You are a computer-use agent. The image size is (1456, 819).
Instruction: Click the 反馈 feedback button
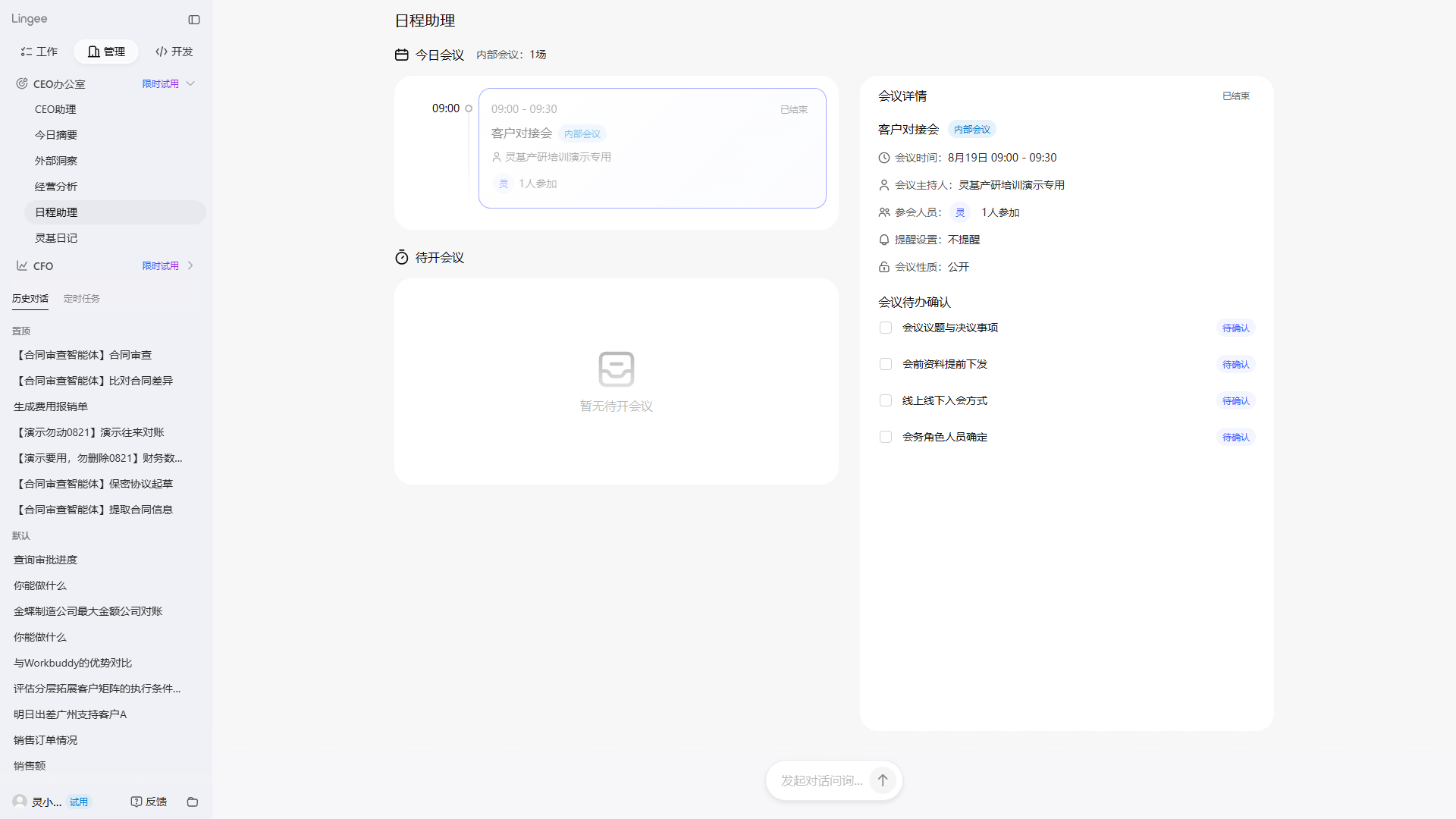pyautogui.click(x=149, y=802)
